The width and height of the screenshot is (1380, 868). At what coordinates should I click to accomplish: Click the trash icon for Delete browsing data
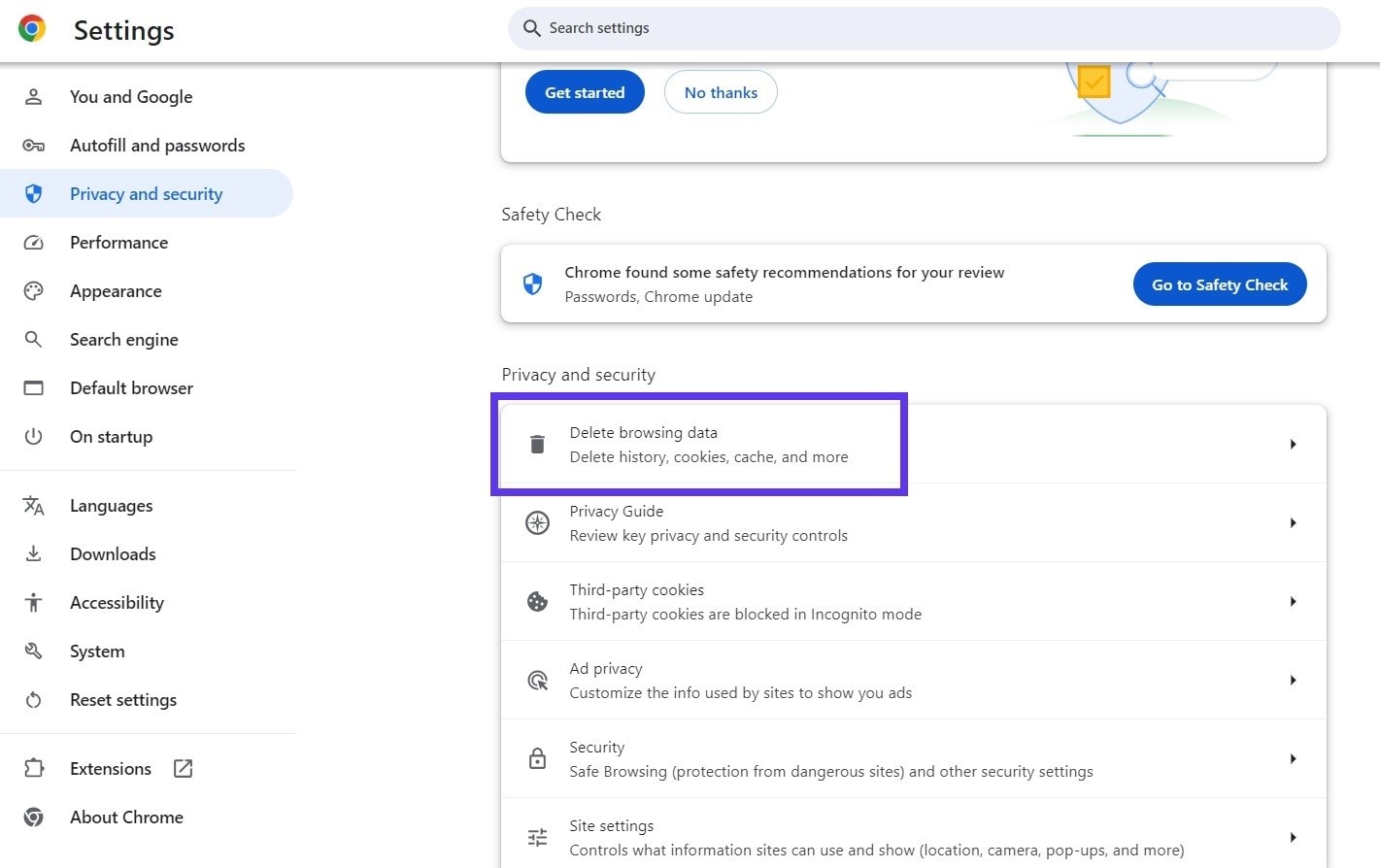[537, 444]
